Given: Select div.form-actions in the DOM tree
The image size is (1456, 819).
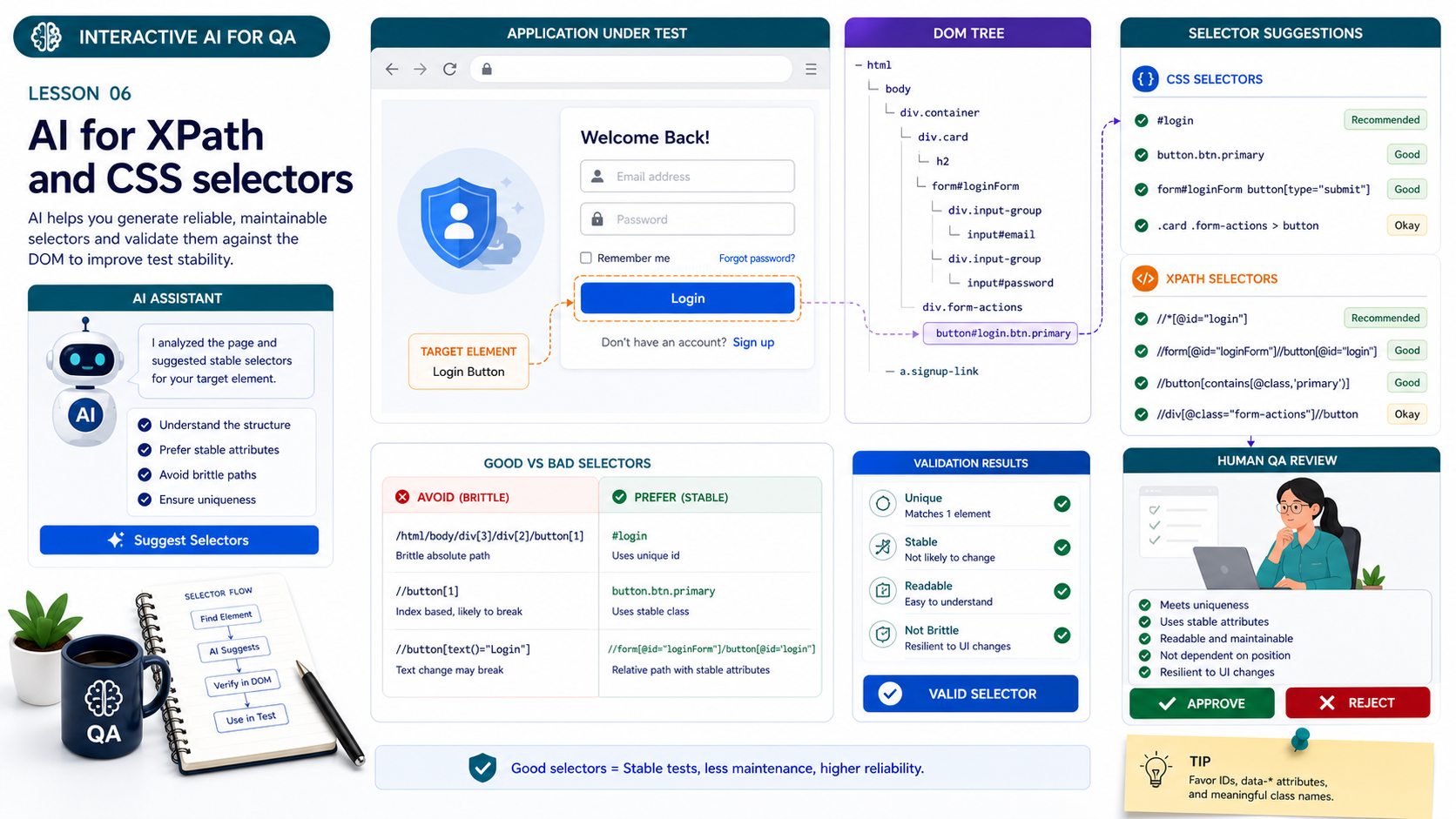Looking at the screenshot, I should [973, 307].
